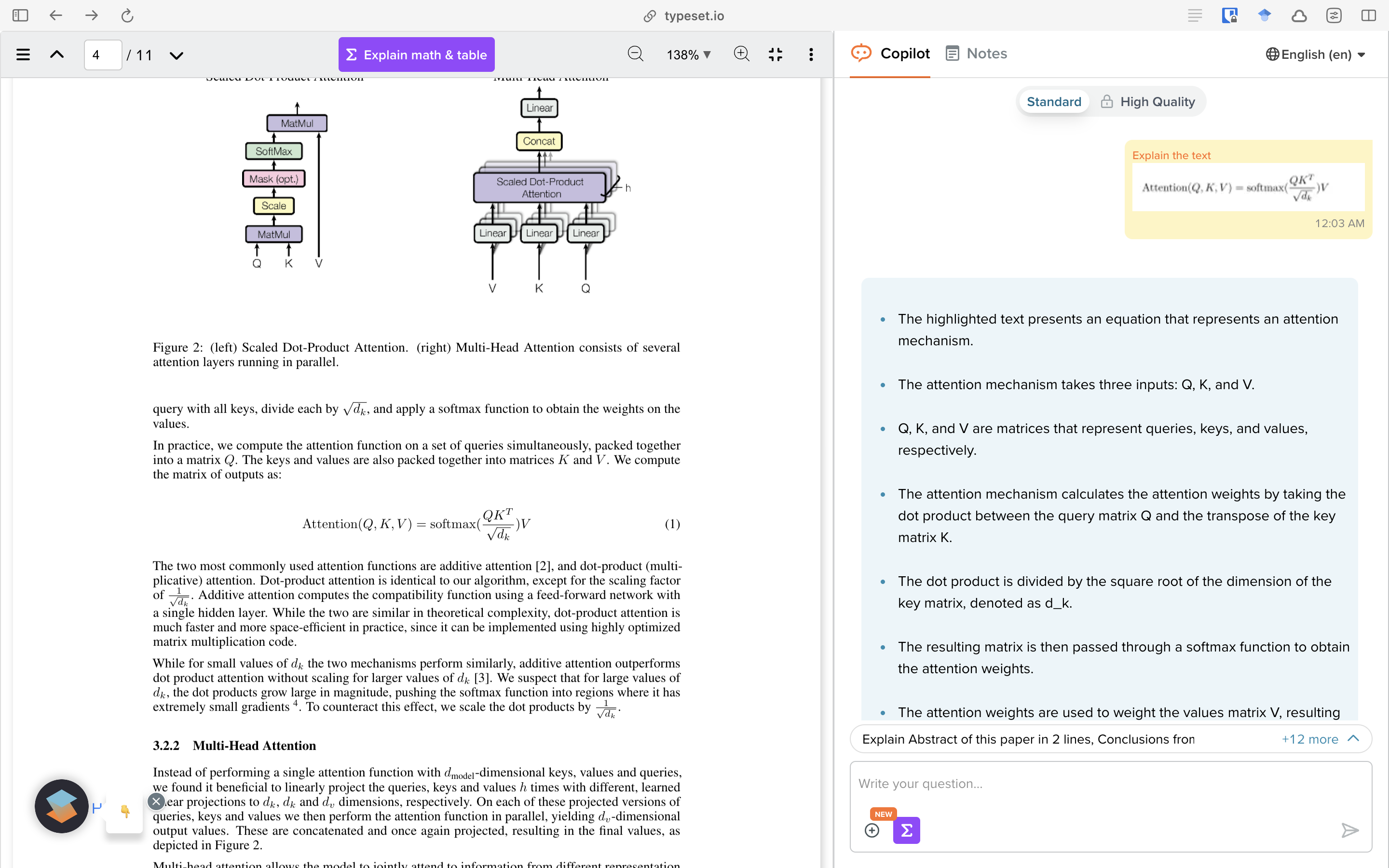Reload the page in browser toolbar

127,15
